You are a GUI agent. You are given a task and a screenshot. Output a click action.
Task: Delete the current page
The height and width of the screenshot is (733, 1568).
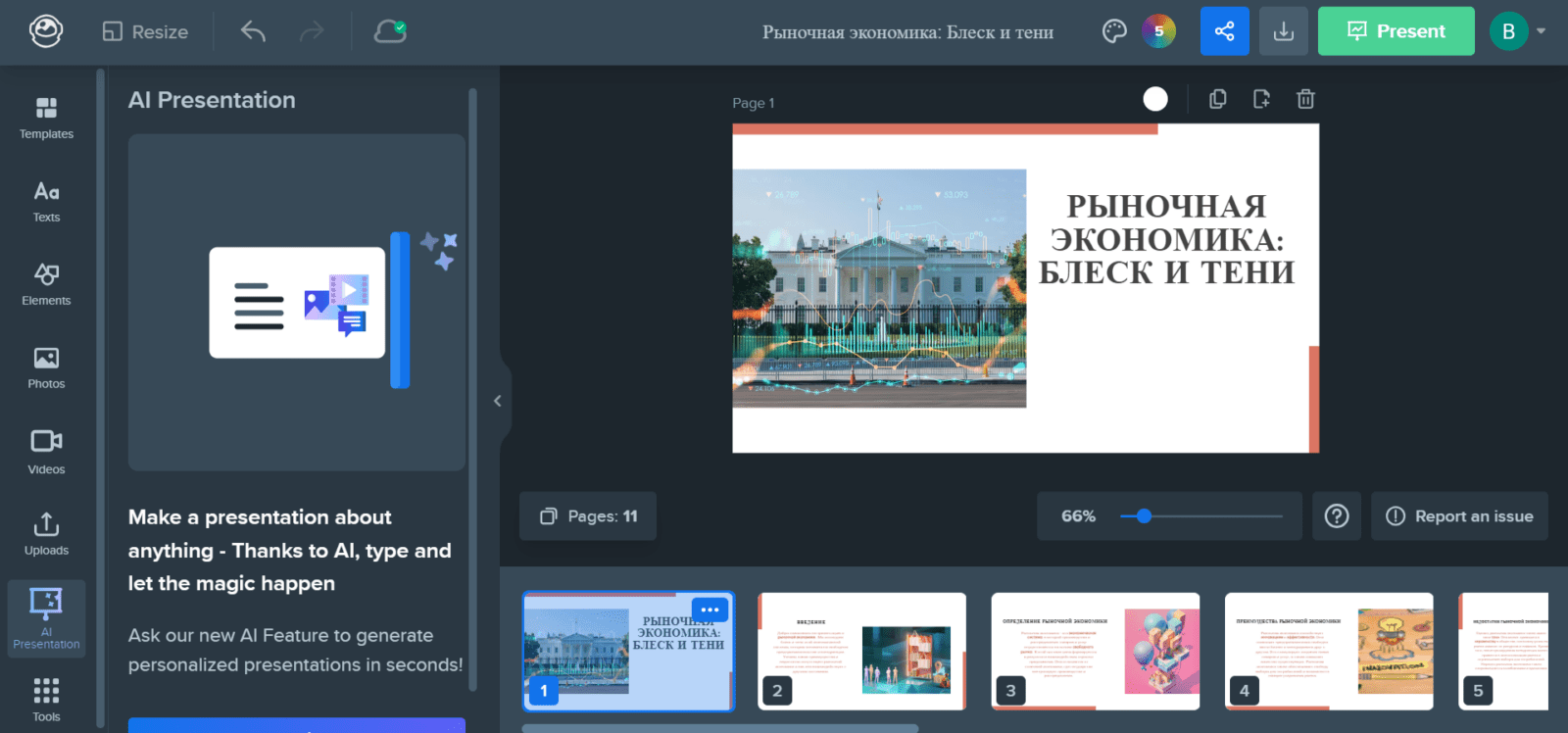coord(1305,99)
